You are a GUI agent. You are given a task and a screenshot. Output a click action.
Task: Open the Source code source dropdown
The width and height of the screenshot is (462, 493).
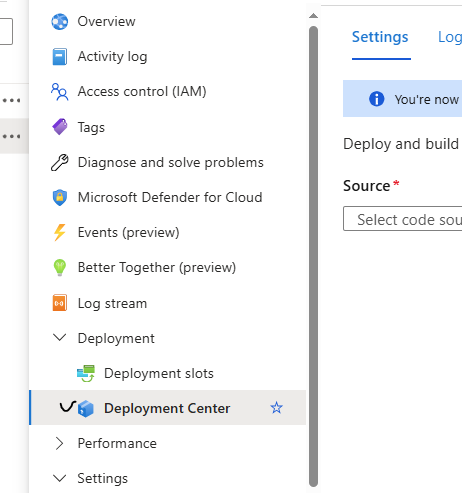pyautogui.click(x=403, y=219)
